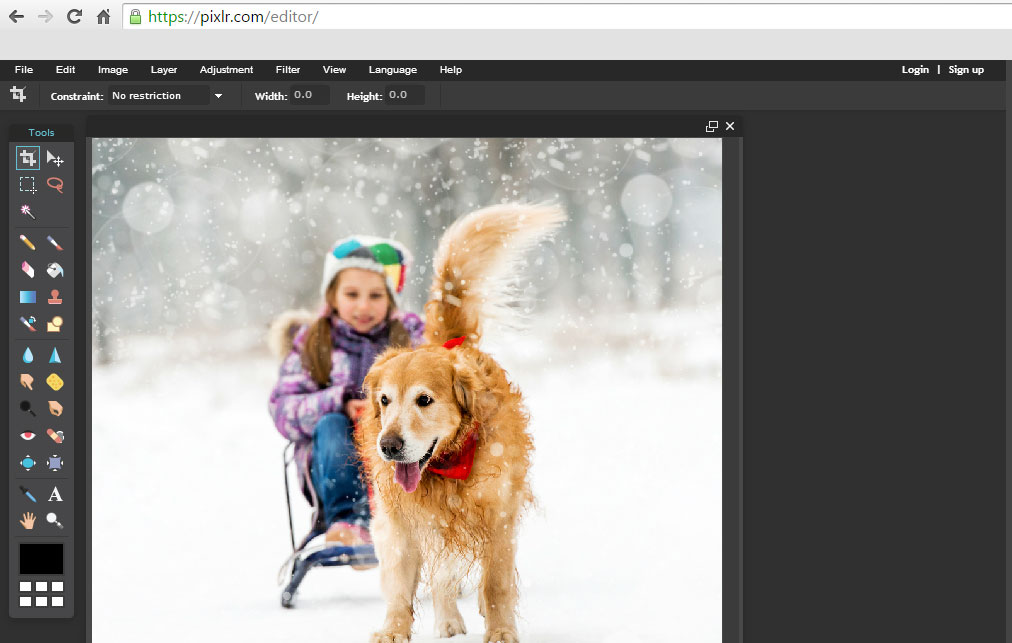Select the Crop tool in Tools panel

tap(28, 158)
